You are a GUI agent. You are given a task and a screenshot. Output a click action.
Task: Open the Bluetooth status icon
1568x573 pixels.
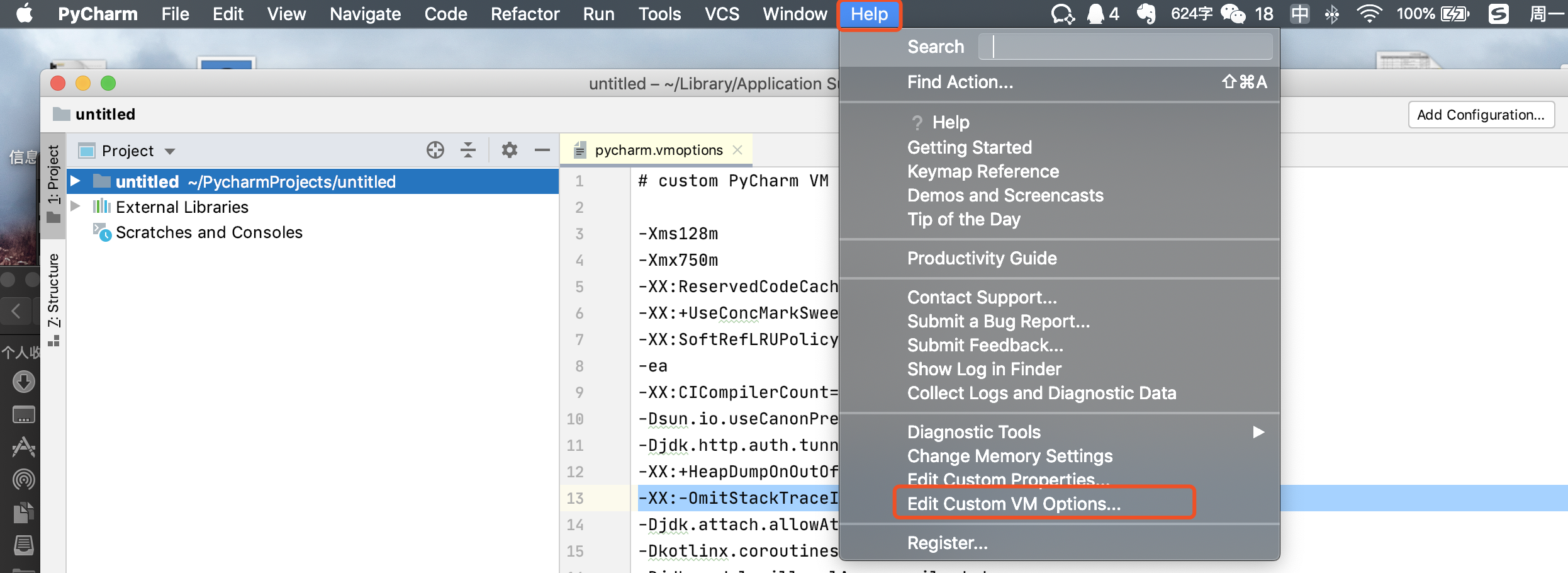[1332, 14]
